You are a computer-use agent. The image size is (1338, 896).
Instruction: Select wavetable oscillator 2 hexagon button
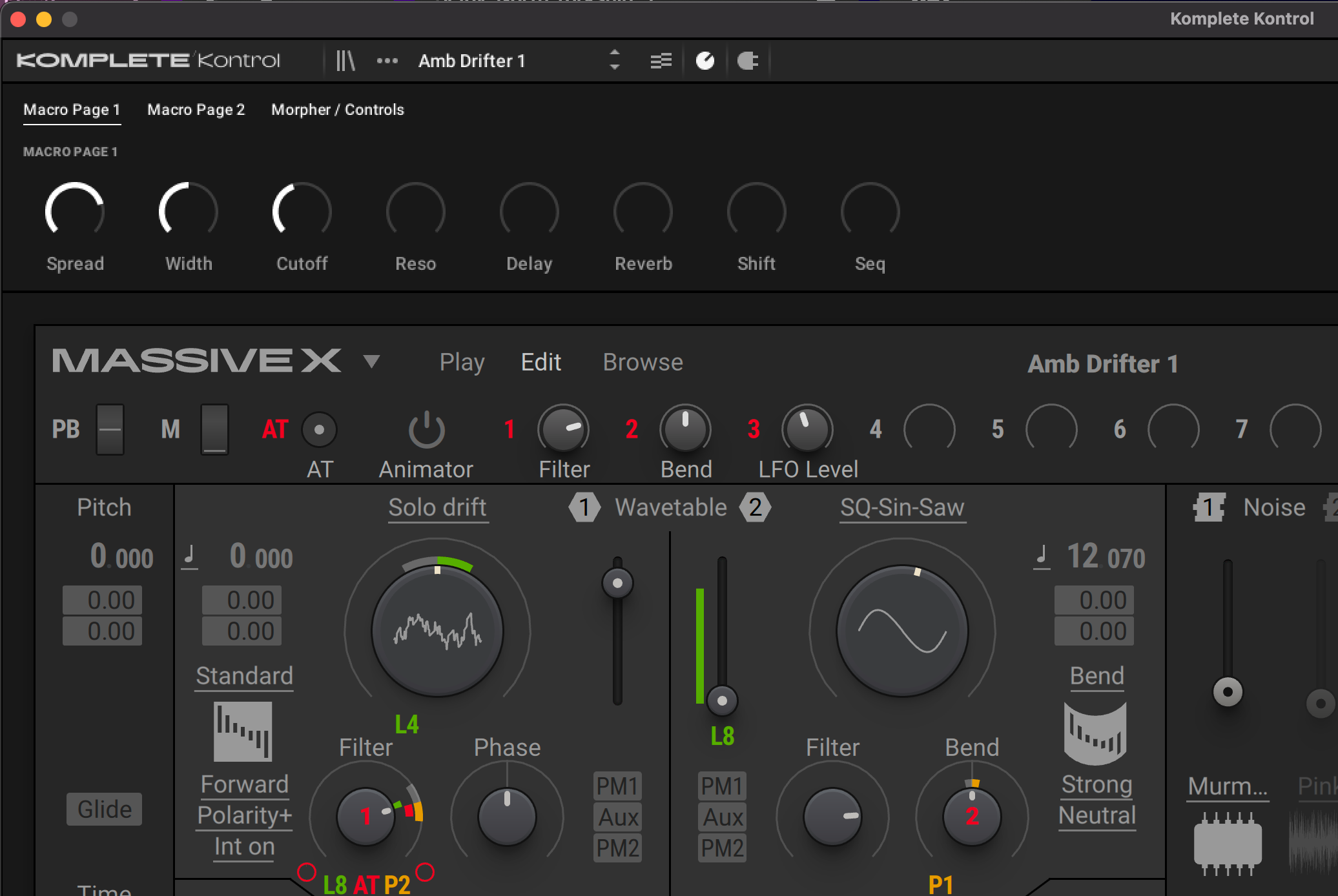pos(756,507)
